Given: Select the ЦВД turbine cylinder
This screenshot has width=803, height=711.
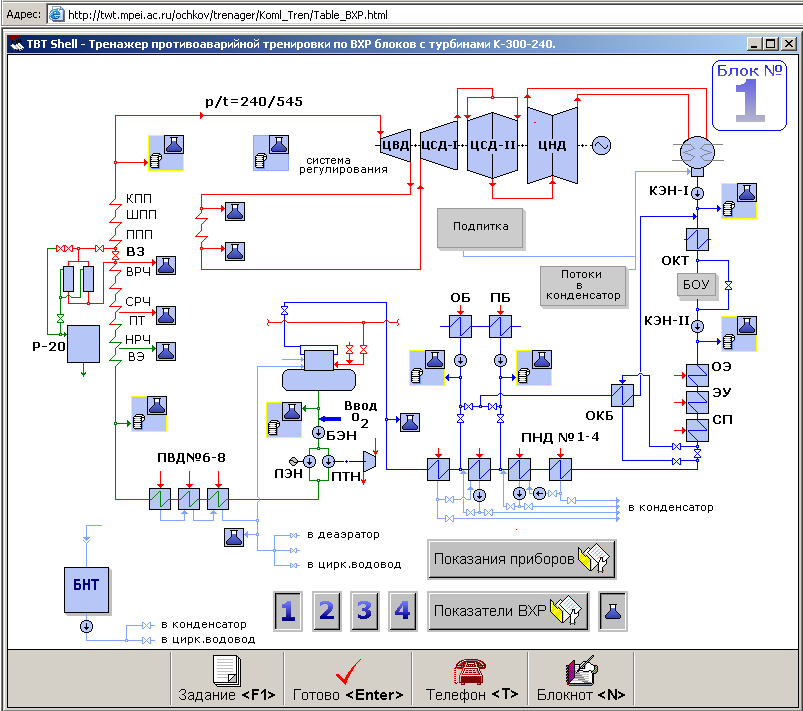Looking at the screenshot, I should pos(395,145).
